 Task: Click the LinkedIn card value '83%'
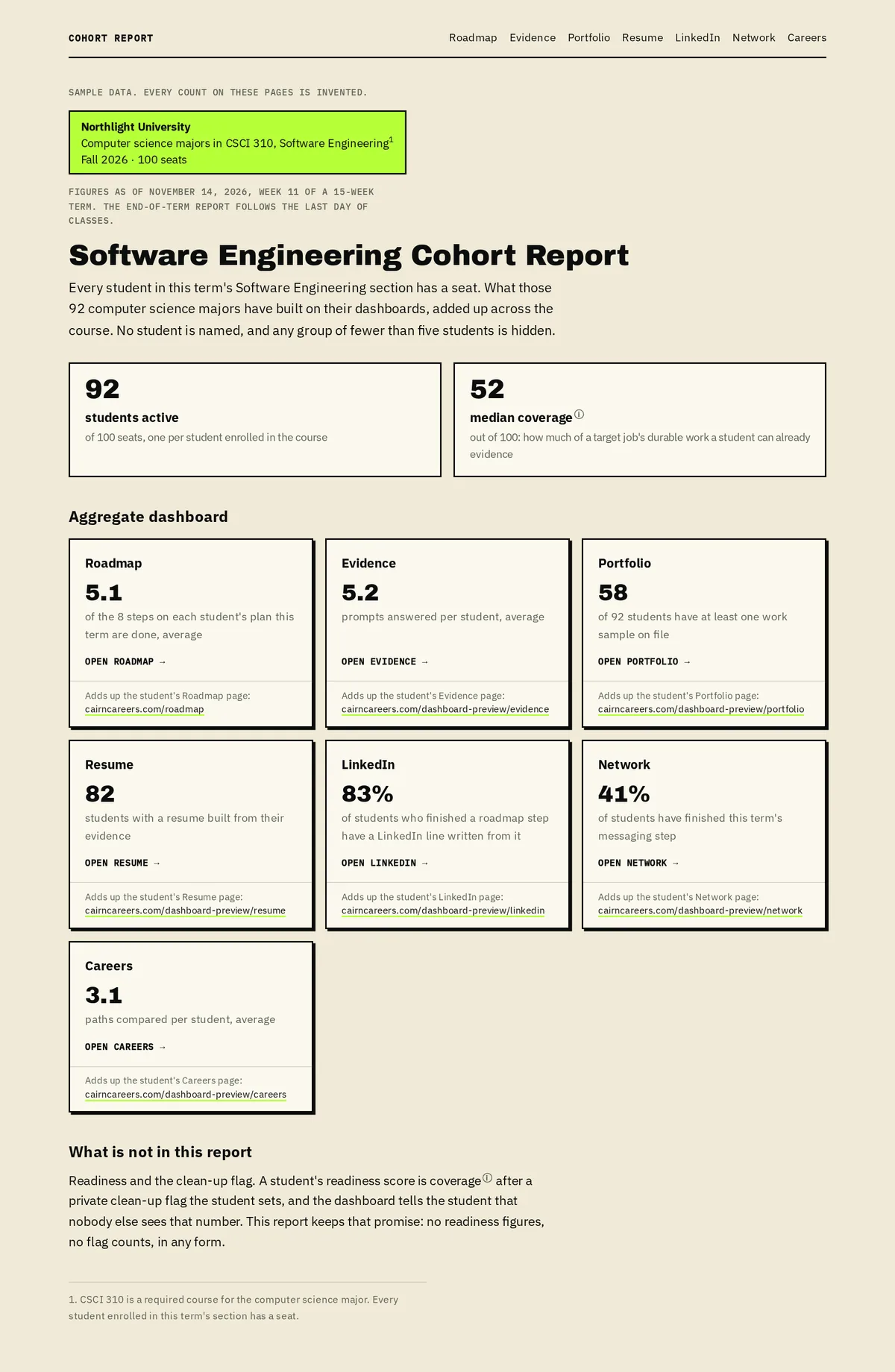pos(368,794)
